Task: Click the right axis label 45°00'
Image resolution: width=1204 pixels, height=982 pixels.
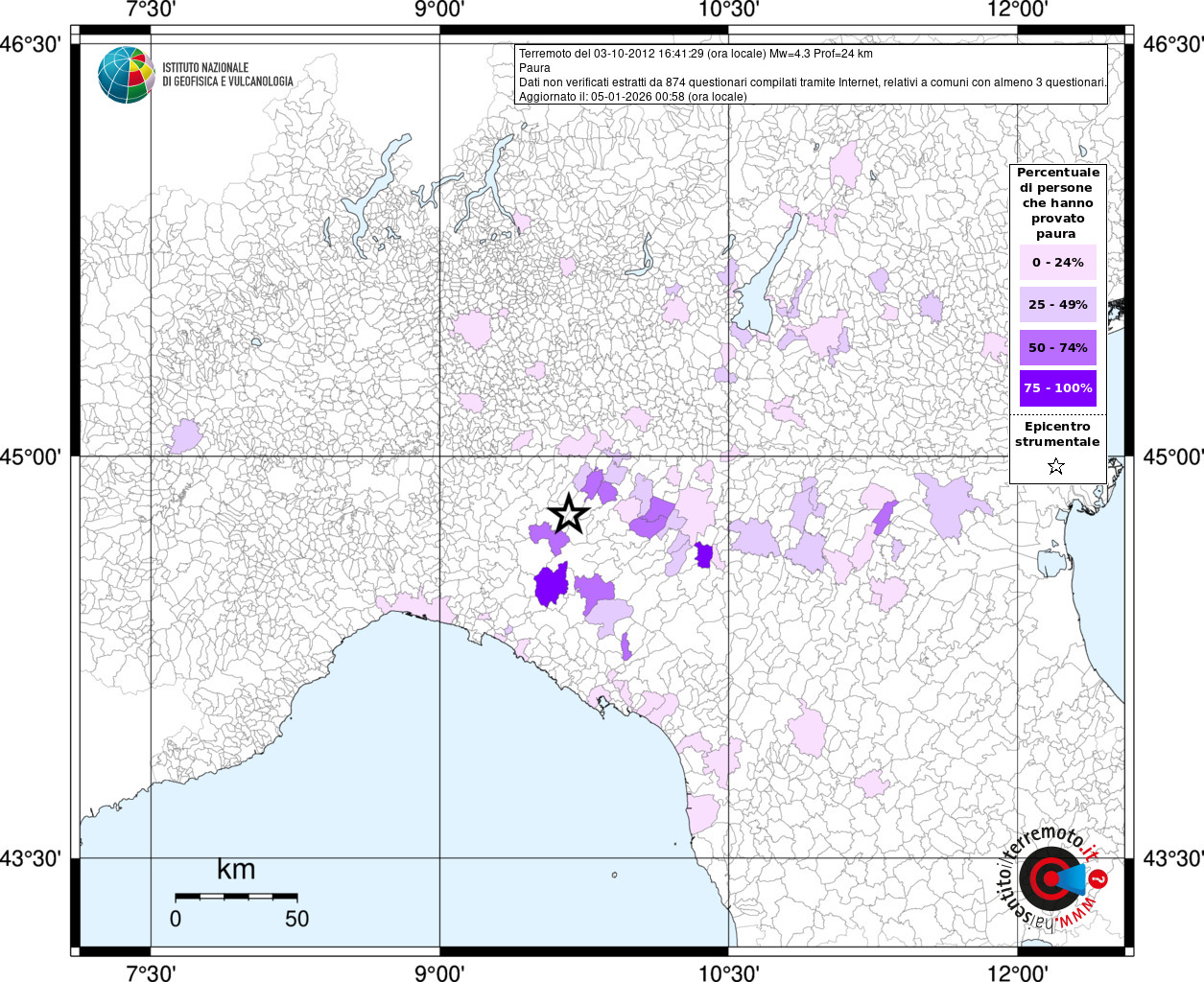Action: (1173, 456)
